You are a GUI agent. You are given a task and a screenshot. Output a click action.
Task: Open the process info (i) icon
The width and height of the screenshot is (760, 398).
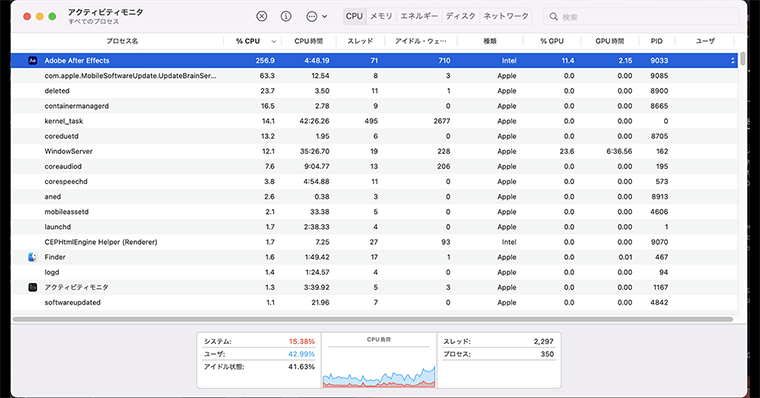point(286,16)
